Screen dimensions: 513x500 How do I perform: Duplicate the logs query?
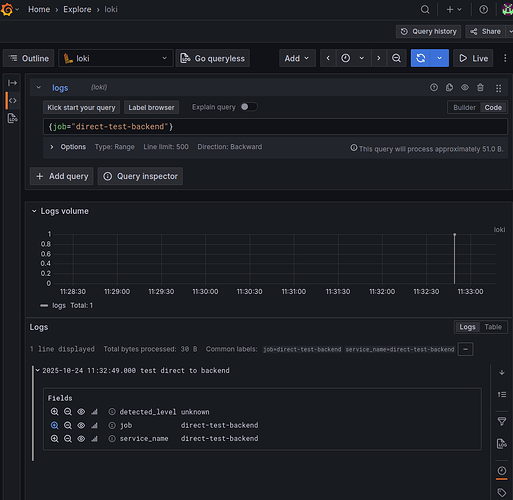(449, 87)
